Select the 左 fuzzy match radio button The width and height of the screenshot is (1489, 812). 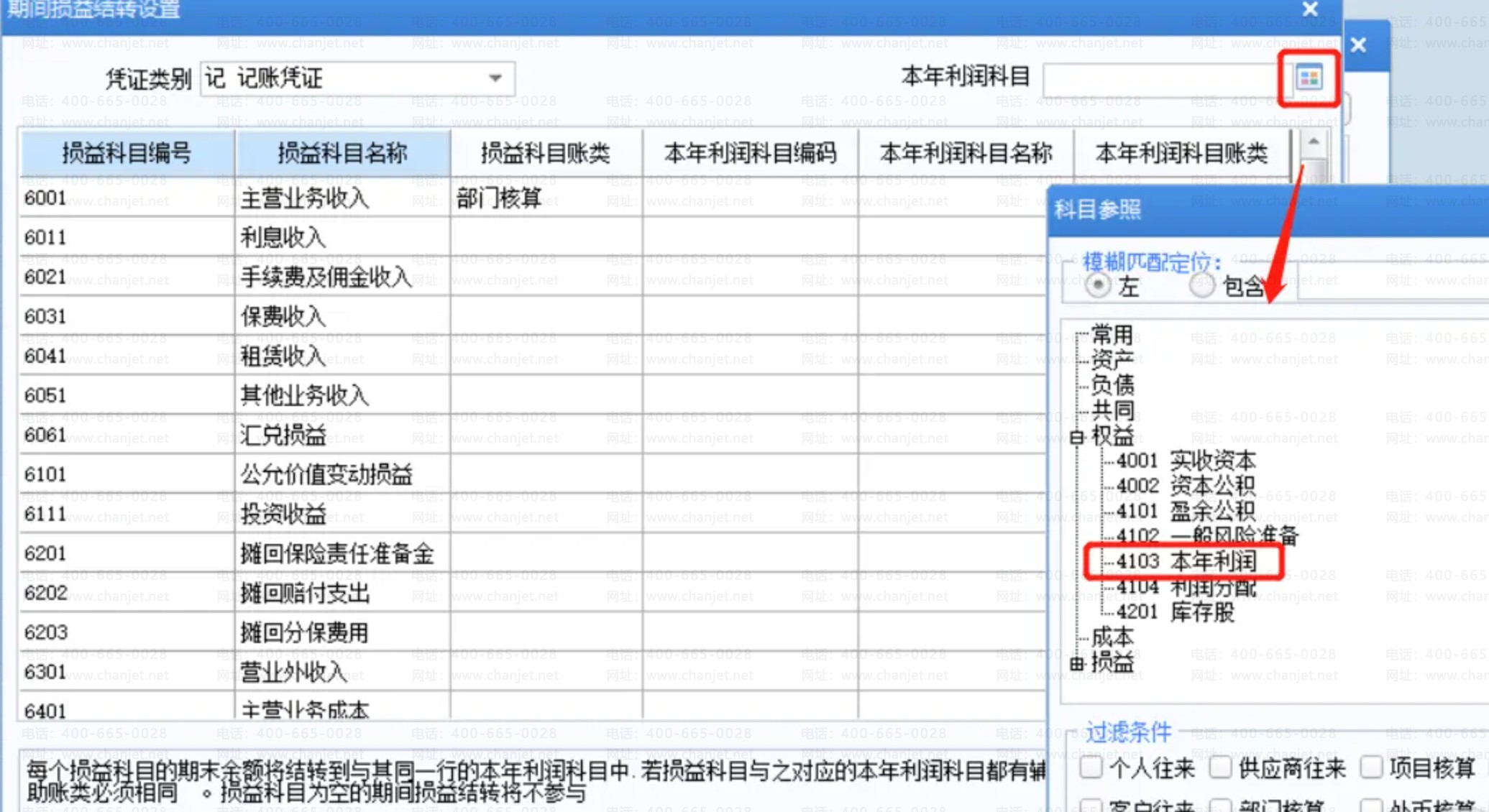pos(1098,286)
